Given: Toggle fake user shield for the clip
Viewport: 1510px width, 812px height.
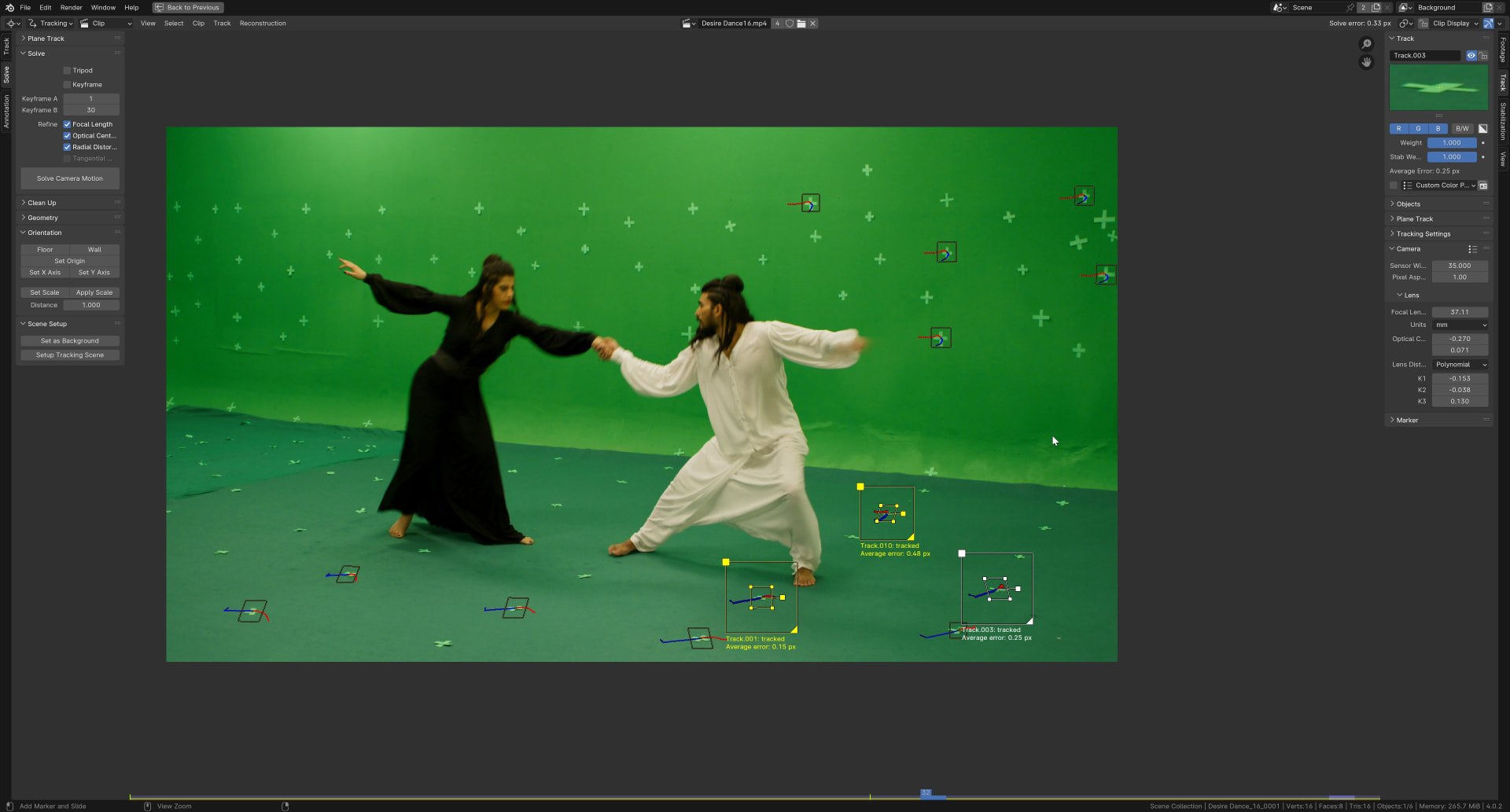Looking at the screenshot, I should click(790, 24).
